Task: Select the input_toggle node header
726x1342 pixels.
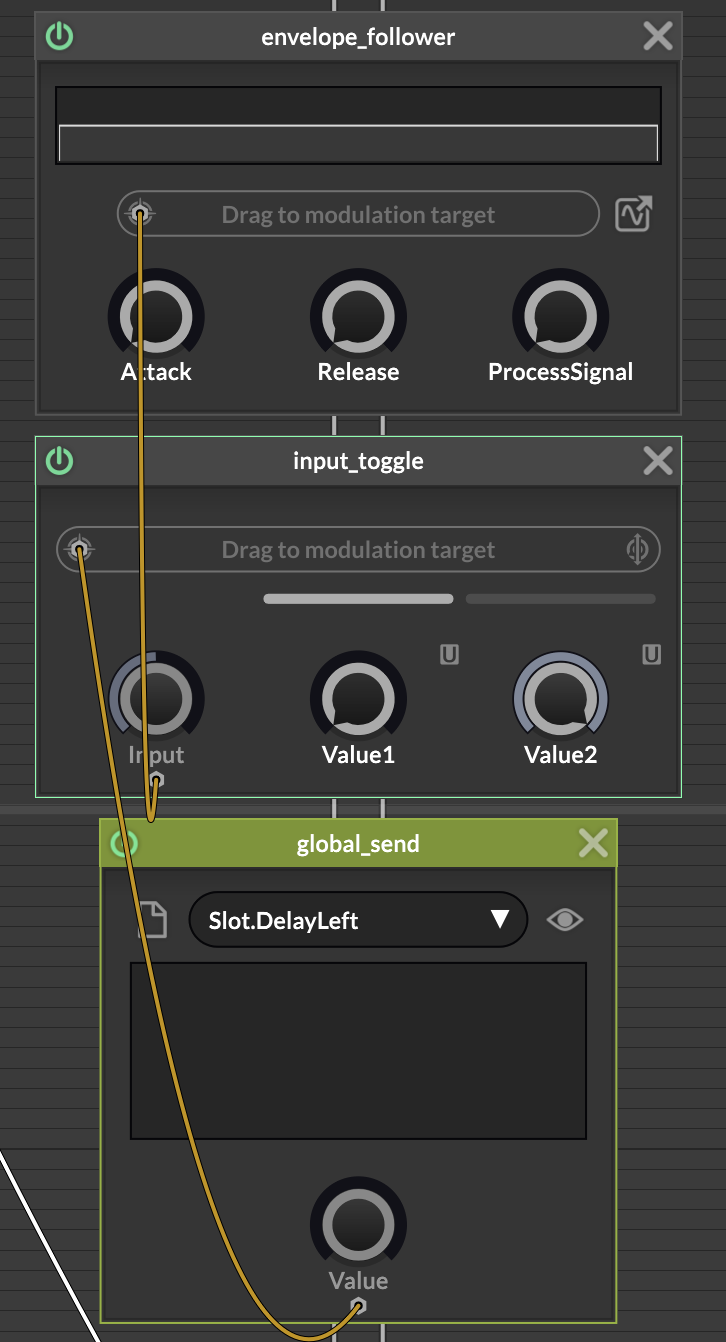Action: (x=358, y=461)
